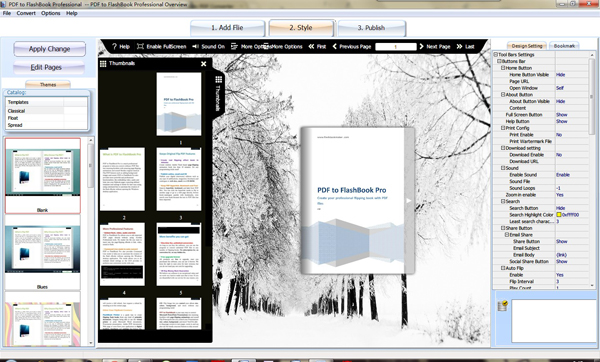Screen dimensions: 600x362
Task: Toggle Sound On speaker icon
Action: (195, 46)
